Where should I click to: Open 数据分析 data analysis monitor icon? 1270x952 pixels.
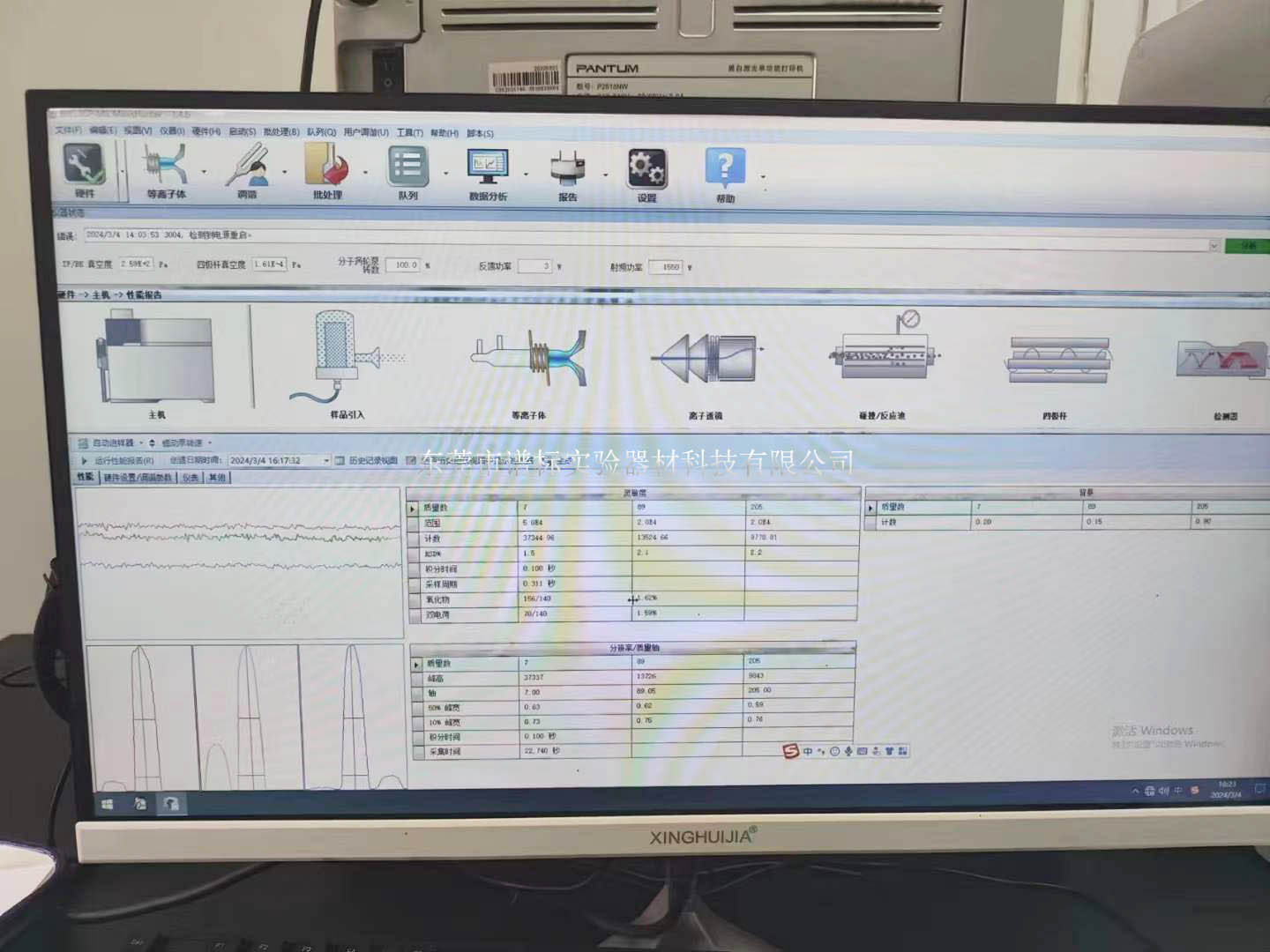488,170
